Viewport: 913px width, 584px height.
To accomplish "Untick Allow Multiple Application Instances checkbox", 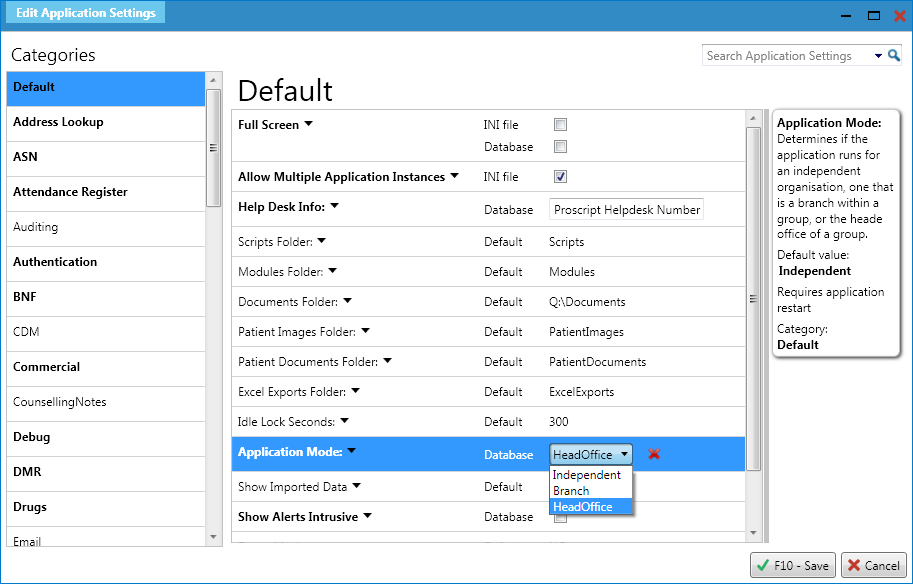I will [560, 176].
